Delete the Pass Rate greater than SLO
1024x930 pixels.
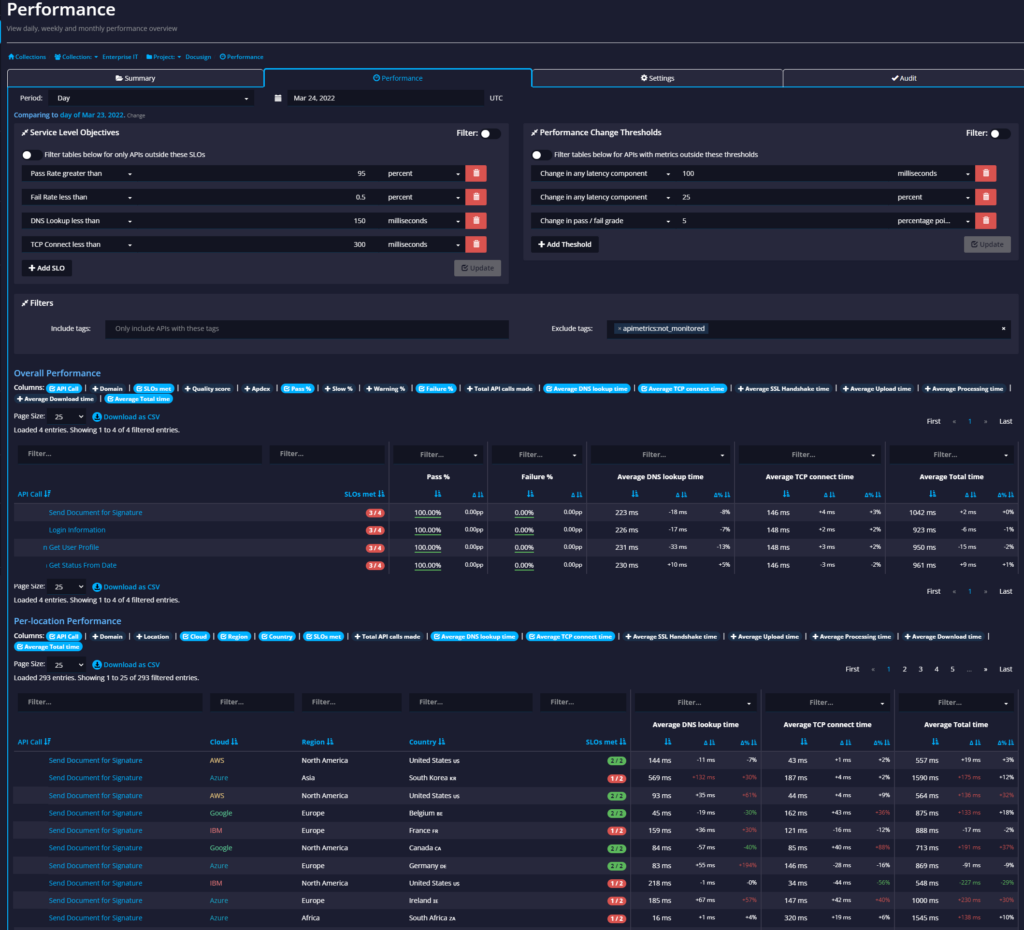pos(476,173)
